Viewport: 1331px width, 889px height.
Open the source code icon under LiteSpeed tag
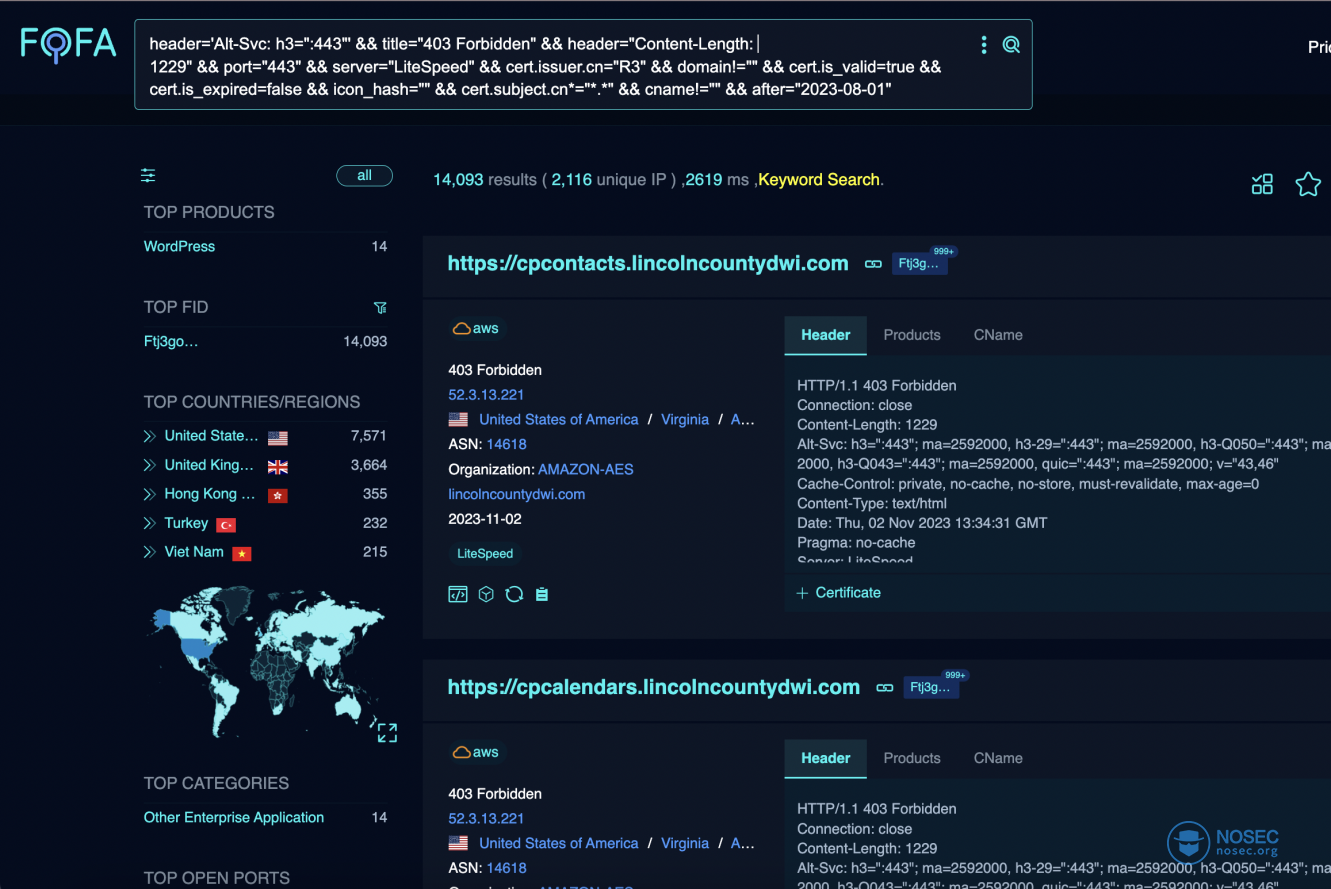click(x=458, y=594)
